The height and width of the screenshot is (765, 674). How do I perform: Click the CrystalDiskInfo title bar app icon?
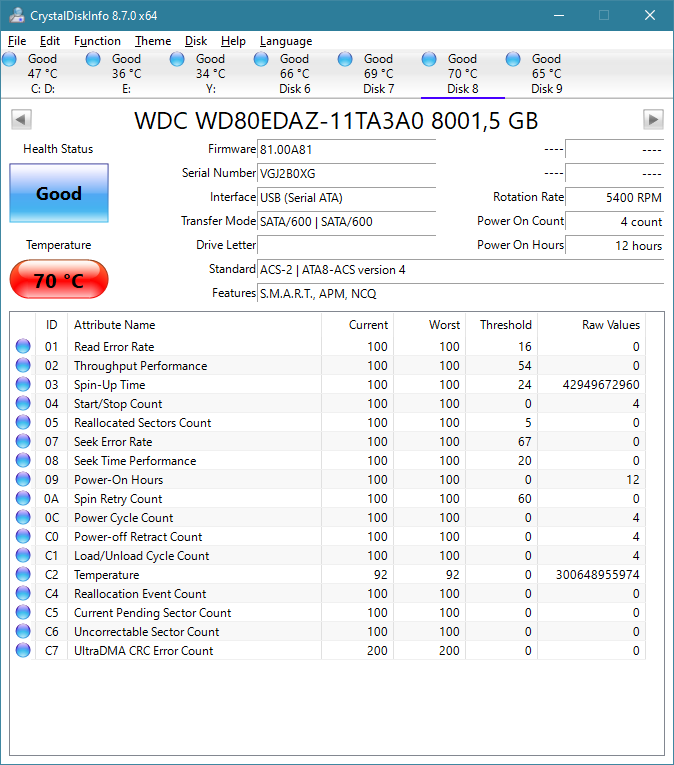click(x=17, y=15)
